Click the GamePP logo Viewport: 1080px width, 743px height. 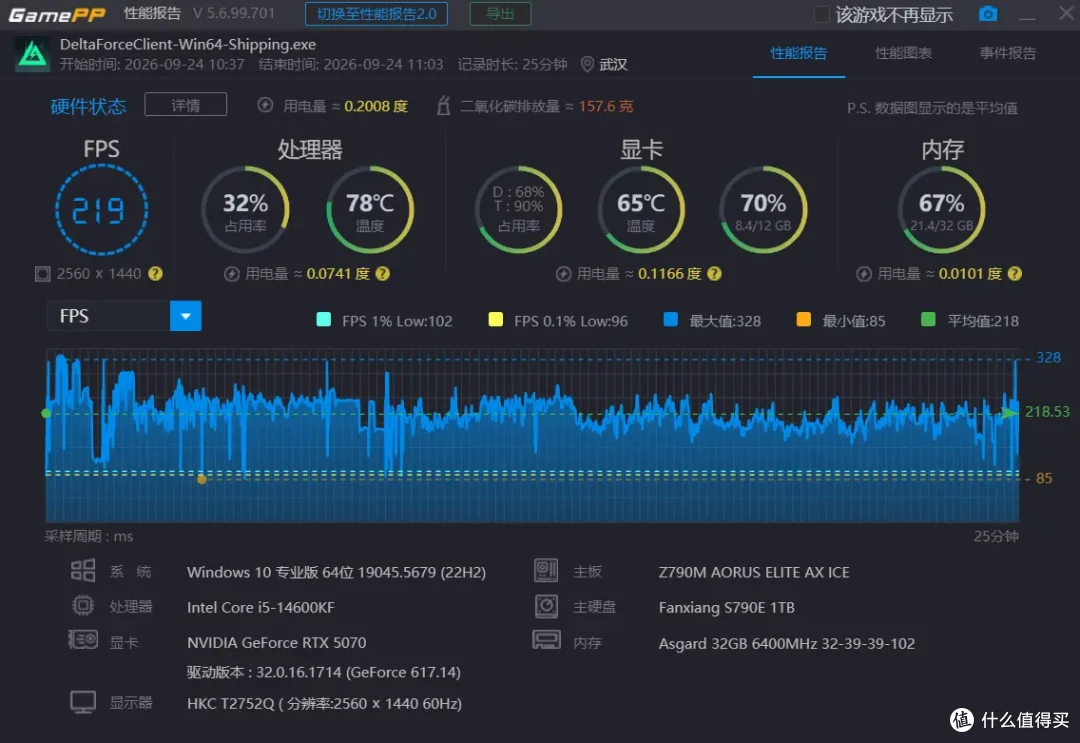(x=56, y=14)
